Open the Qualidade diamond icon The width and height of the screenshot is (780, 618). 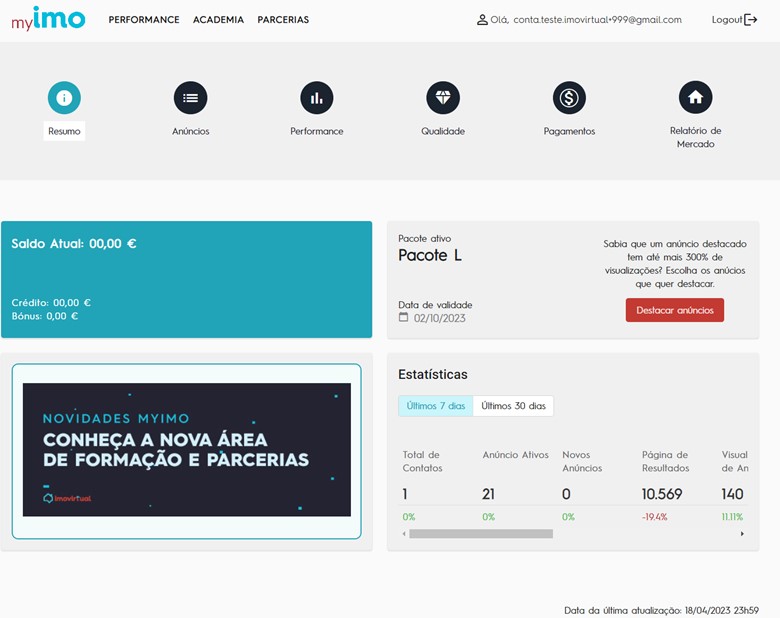[443, 98]
